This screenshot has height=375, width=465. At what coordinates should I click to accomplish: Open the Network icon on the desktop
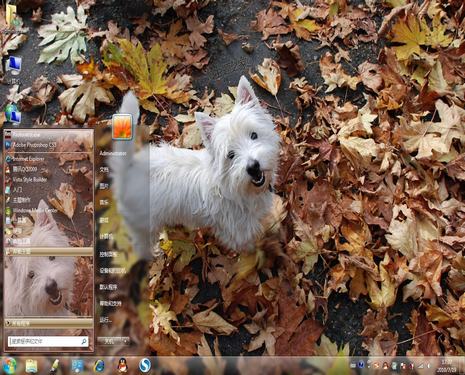point(13,114)
